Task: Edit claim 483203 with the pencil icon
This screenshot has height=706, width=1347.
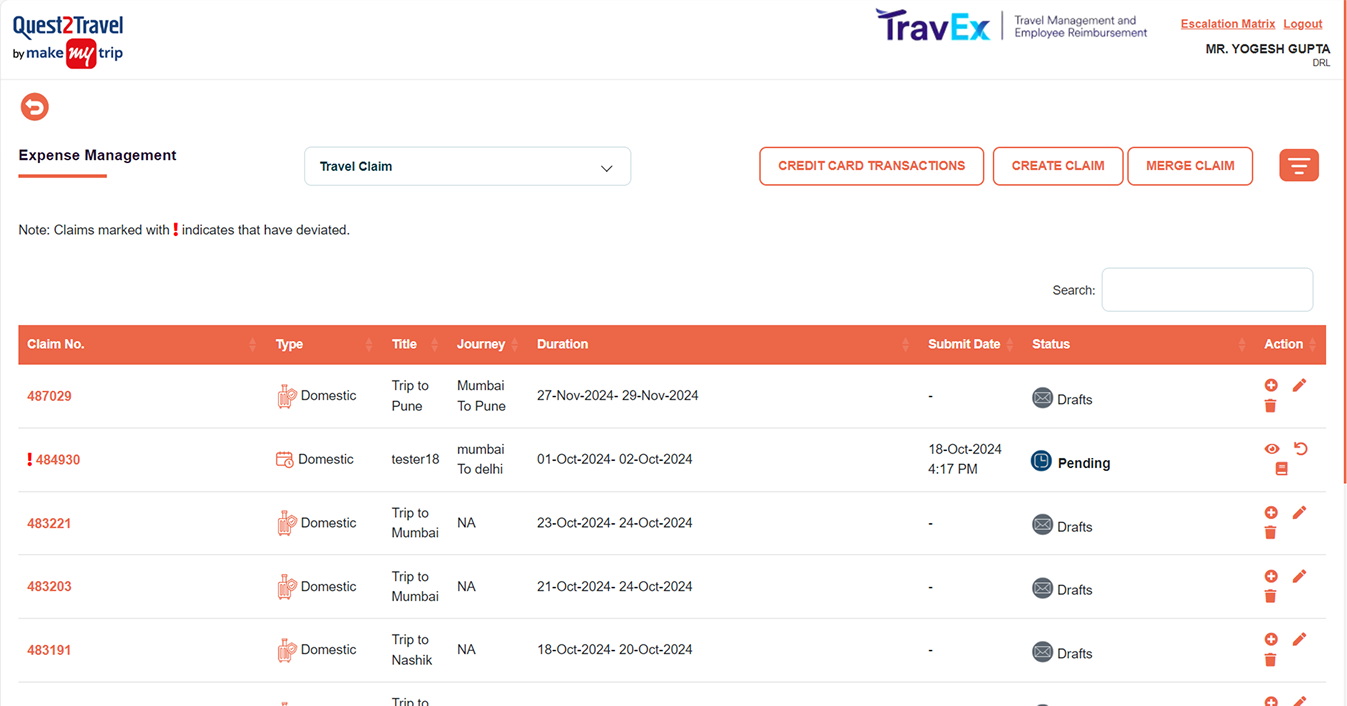Action: coord(1299,576)
